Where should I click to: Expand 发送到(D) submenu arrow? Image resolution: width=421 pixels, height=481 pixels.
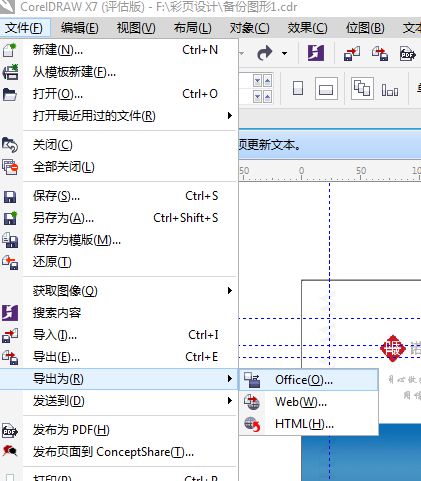pos(229,401)
